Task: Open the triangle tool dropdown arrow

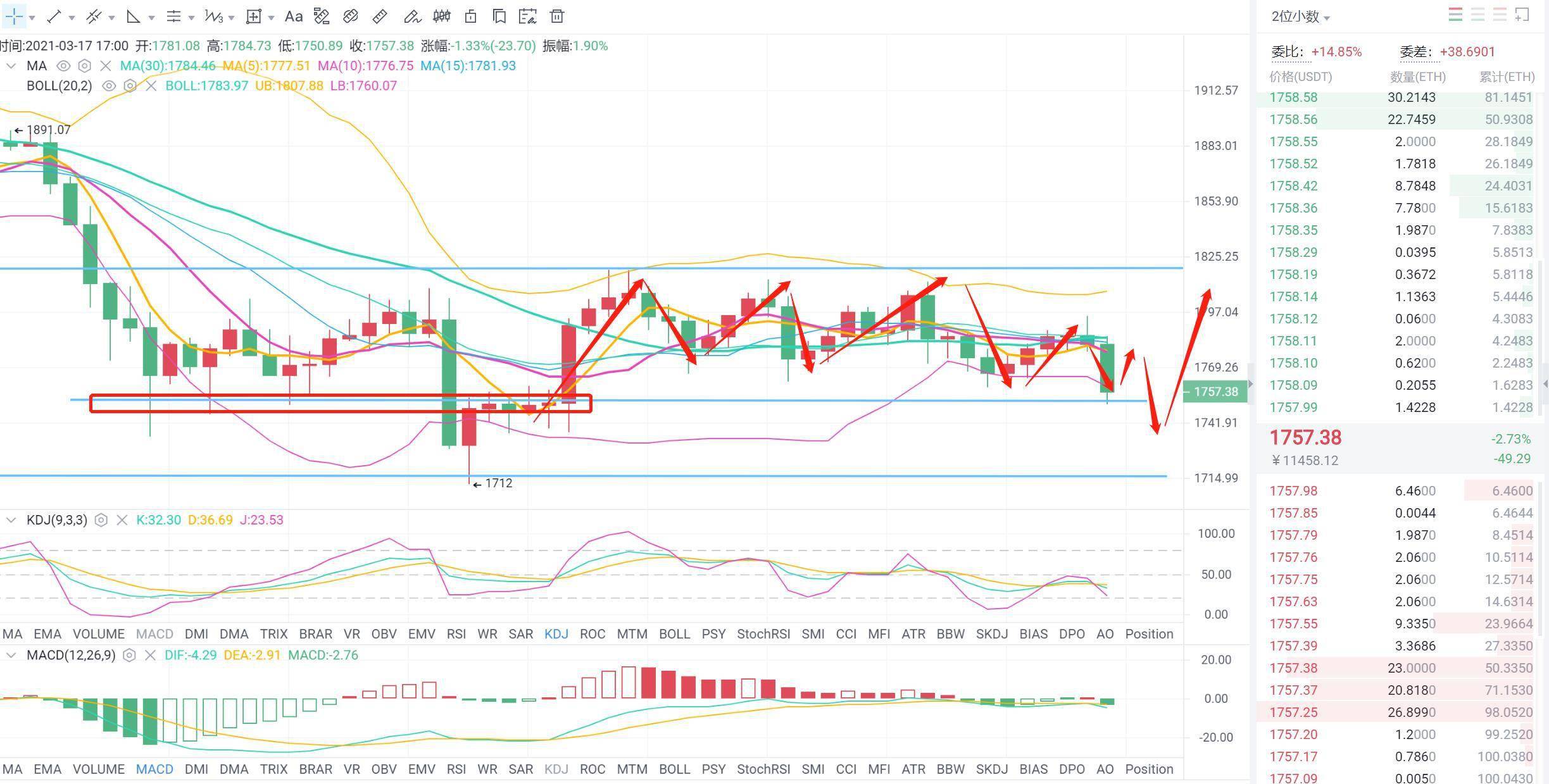Action: [x=151, y=18]
